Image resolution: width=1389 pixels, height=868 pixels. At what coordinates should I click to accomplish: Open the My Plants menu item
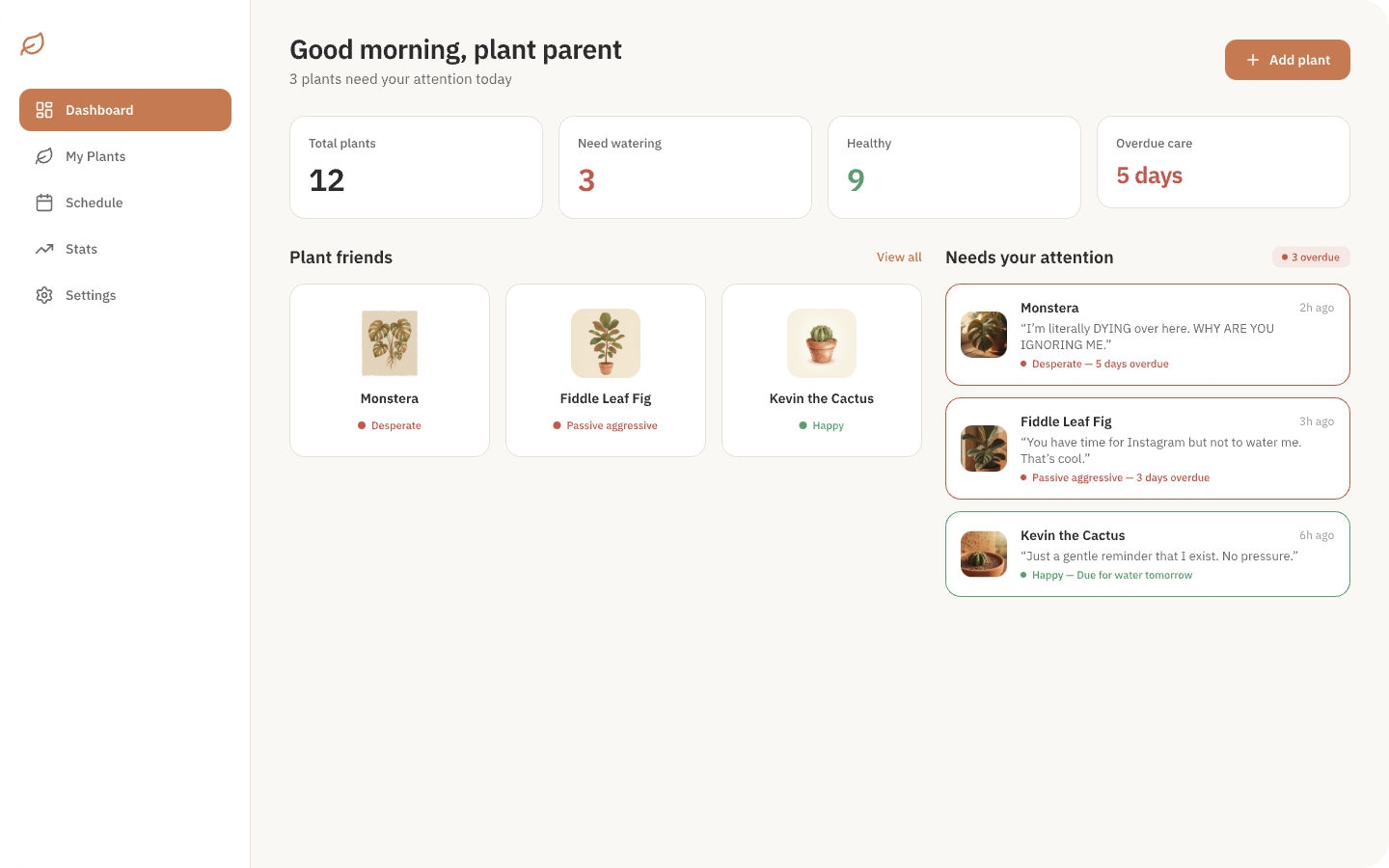click(95, 156)
